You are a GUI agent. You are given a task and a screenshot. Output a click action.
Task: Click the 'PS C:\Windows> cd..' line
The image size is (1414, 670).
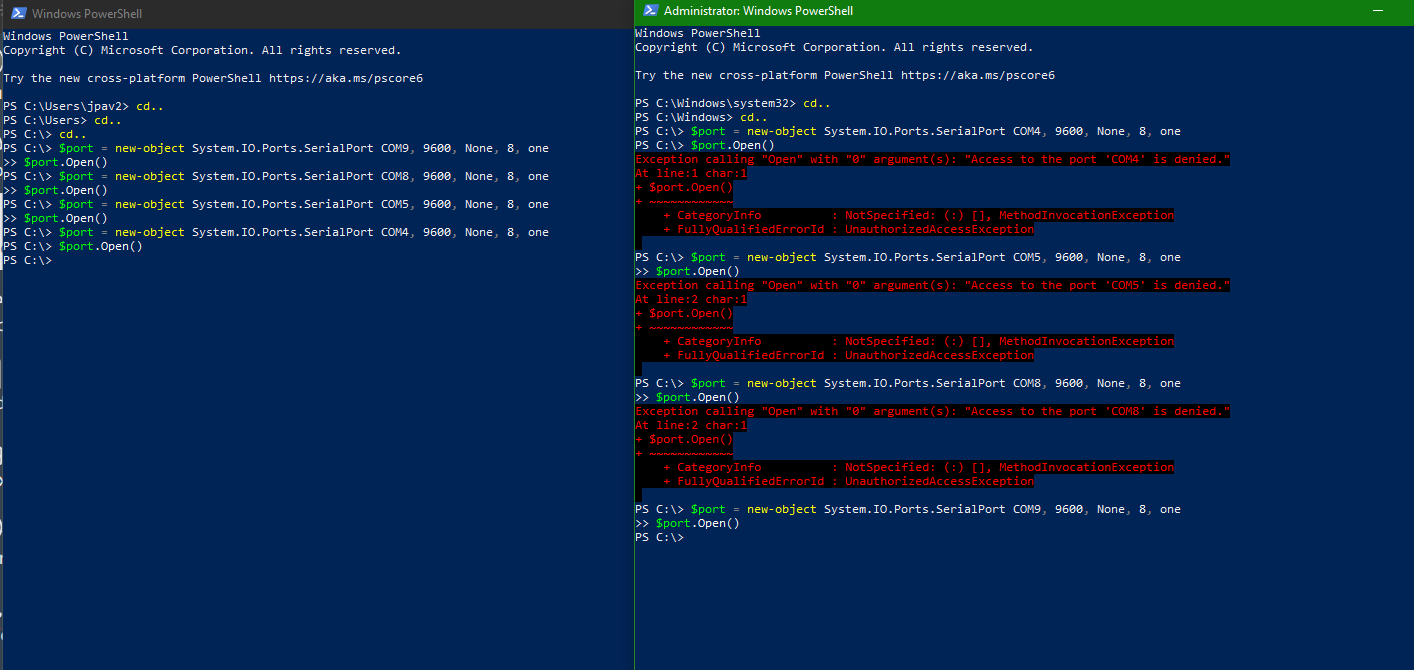pos(701,117)
